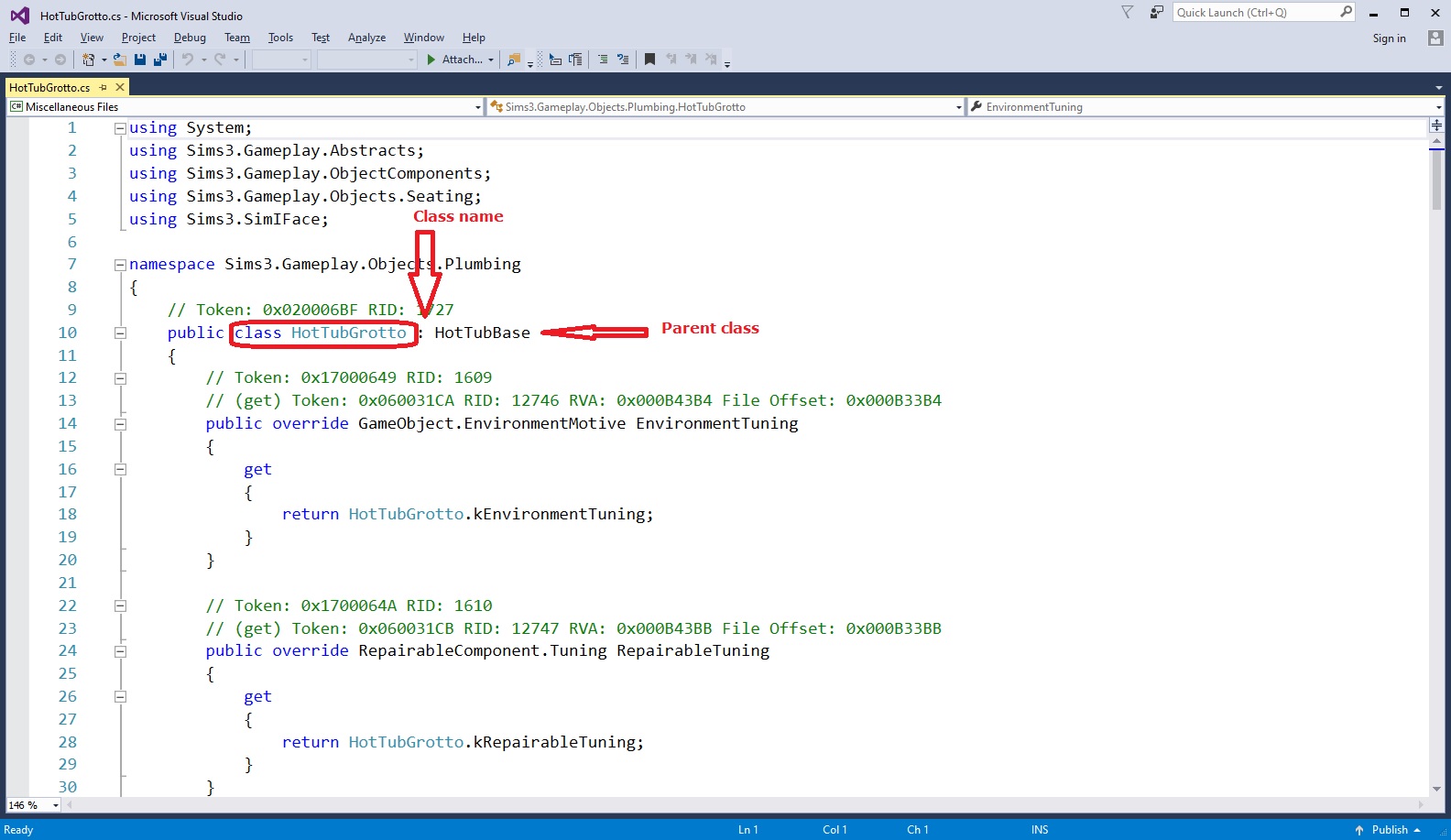This screenshot has width=1451, height=840.
Task: Click the Navigate Forward arrow icon
Action: point(60,60)
